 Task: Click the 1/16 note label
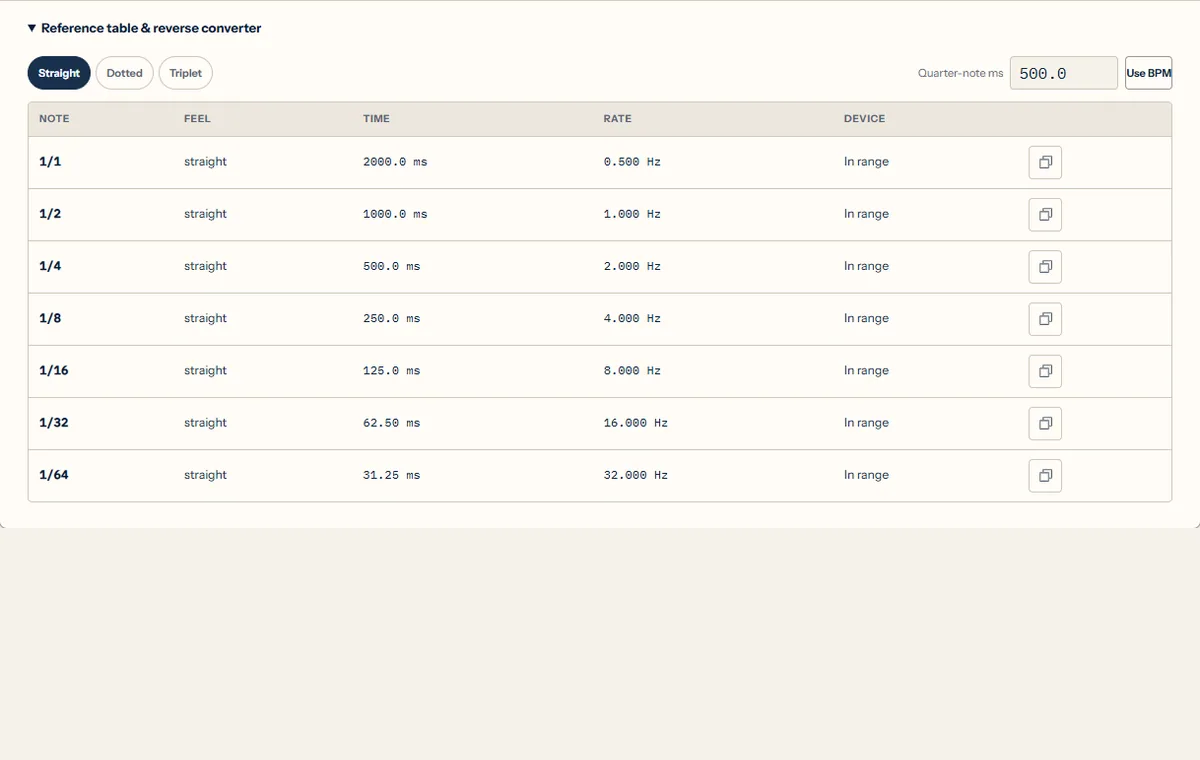pos(54,371)
